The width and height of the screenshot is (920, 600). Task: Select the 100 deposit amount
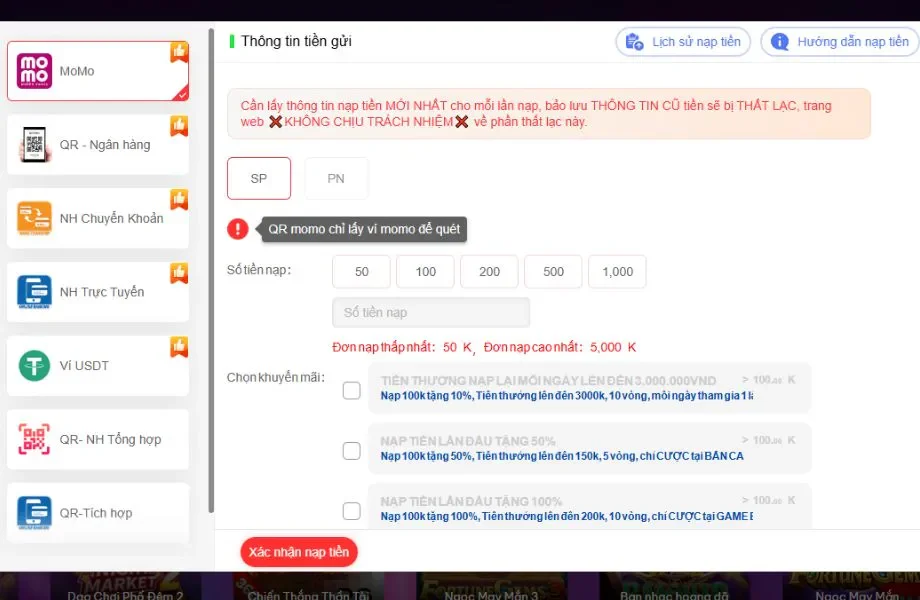pos(424,271)
